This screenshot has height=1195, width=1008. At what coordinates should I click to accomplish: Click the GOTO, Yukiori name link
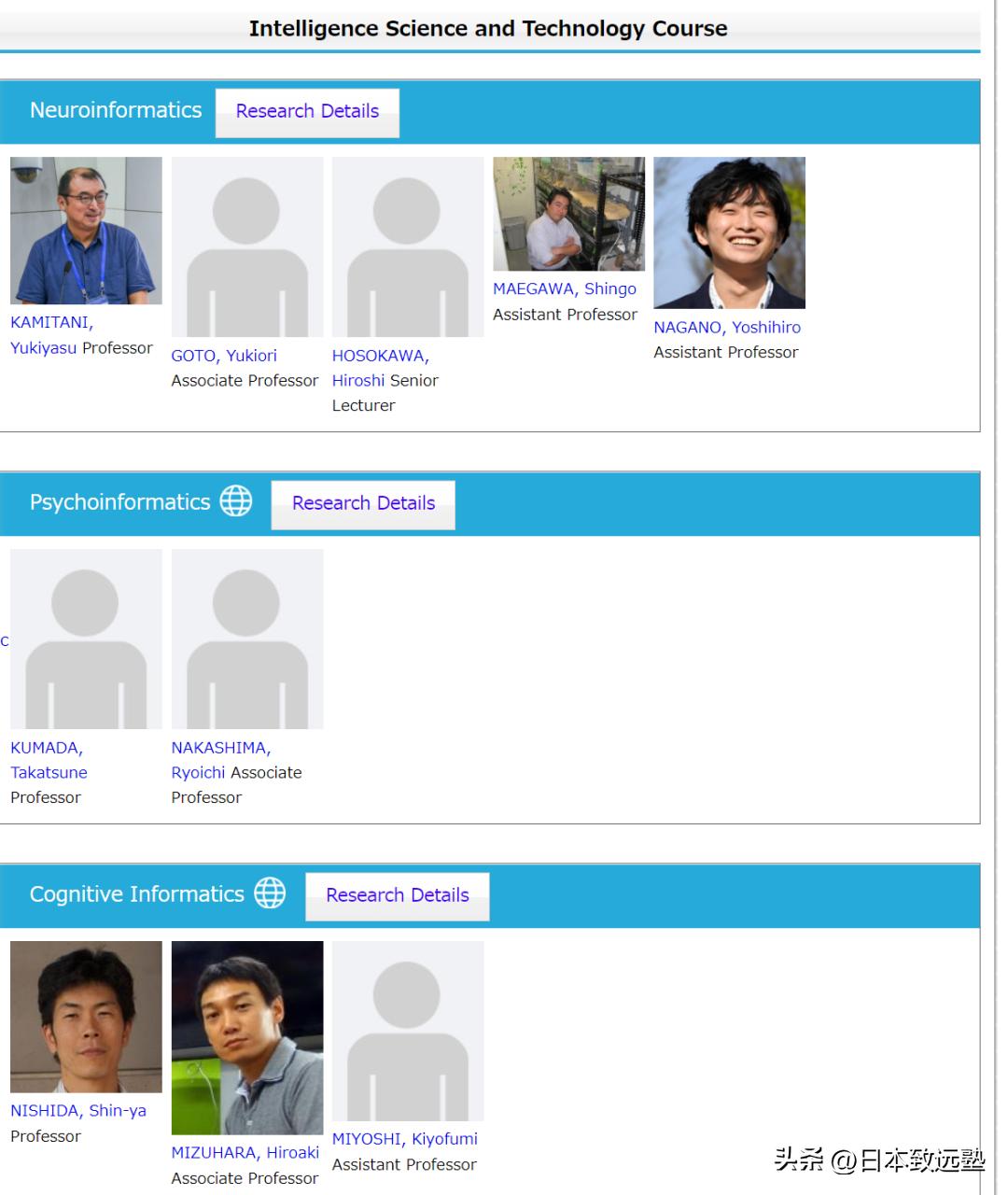coord(224,356)
